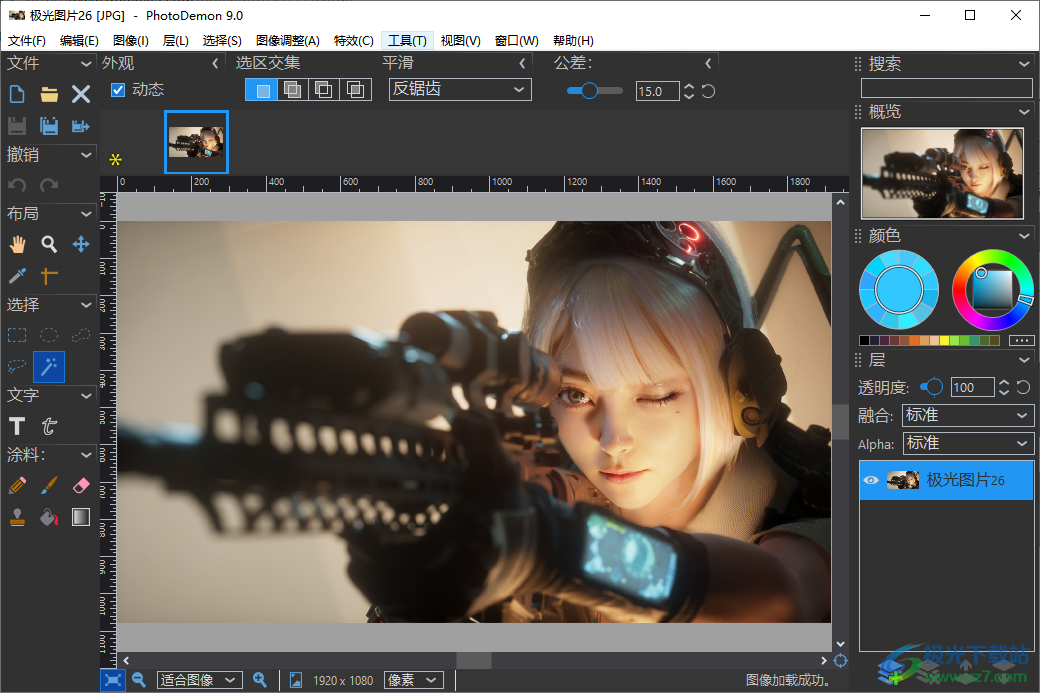This screenshot has width=1040, height=693.
Task: Toggle the 动态 checkbox
Action: pyautogui.click(x=118, y=90)
